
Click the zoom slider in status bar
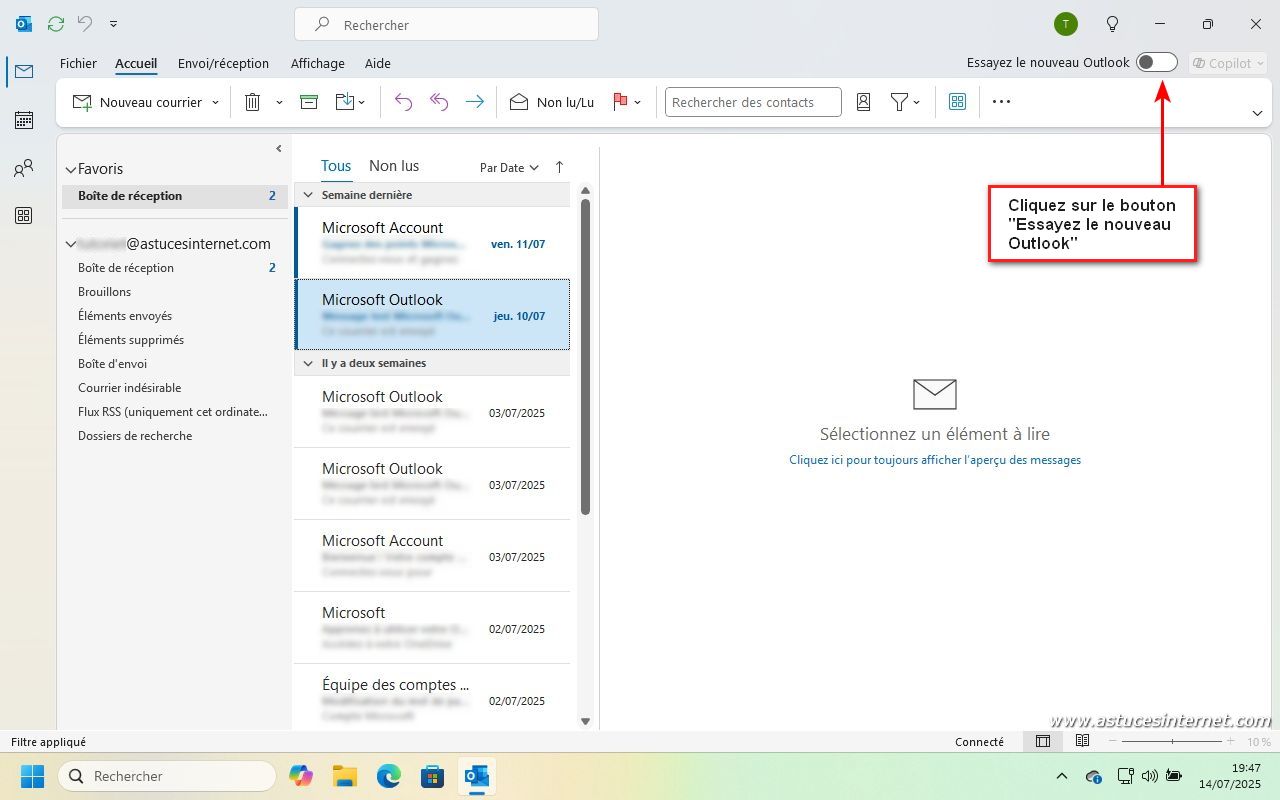[x=1172, y=741]
